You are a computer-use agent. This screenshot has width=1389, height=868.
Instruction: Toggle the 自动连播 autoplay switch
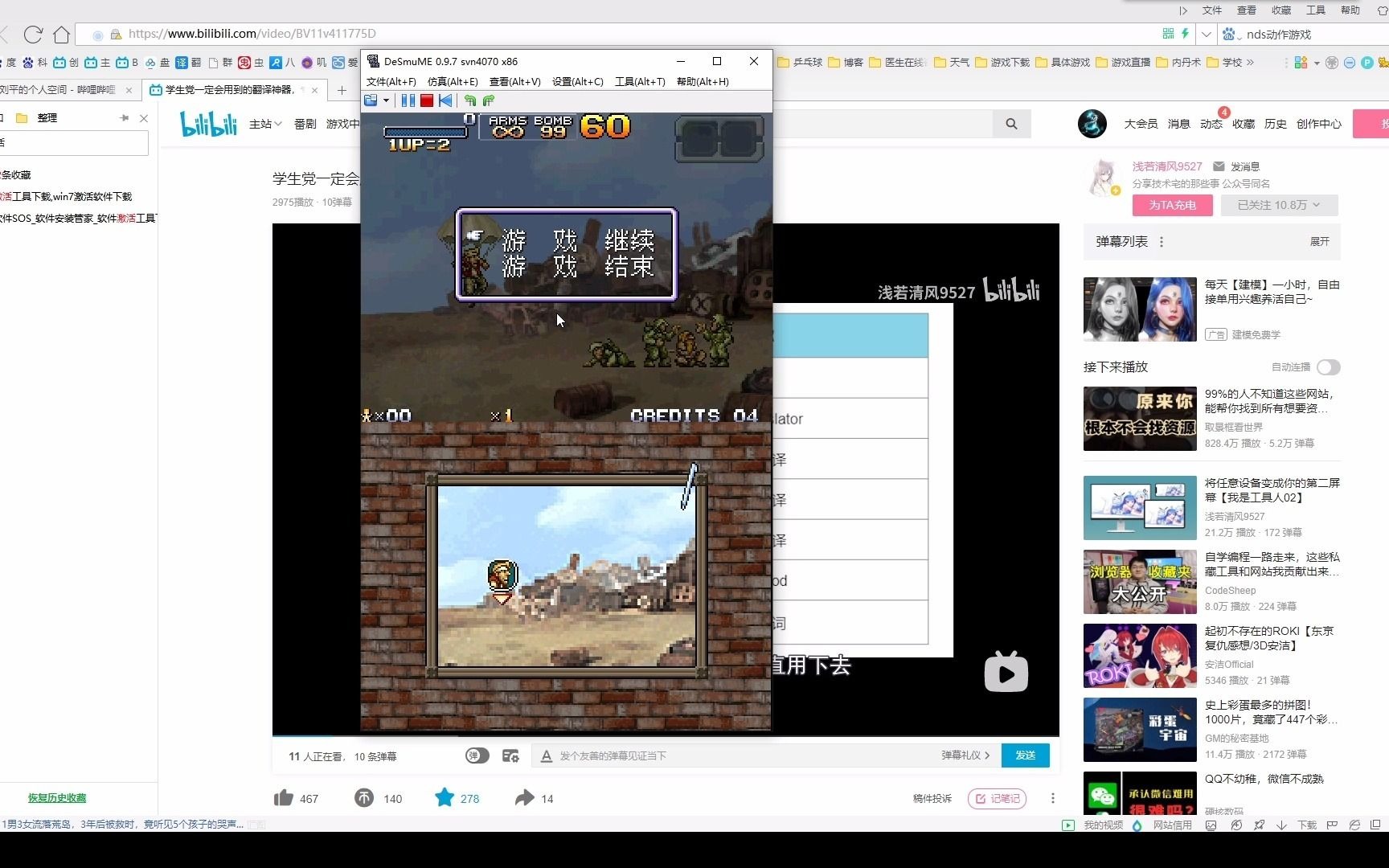pyautogui.click(x=1329, y=367)
